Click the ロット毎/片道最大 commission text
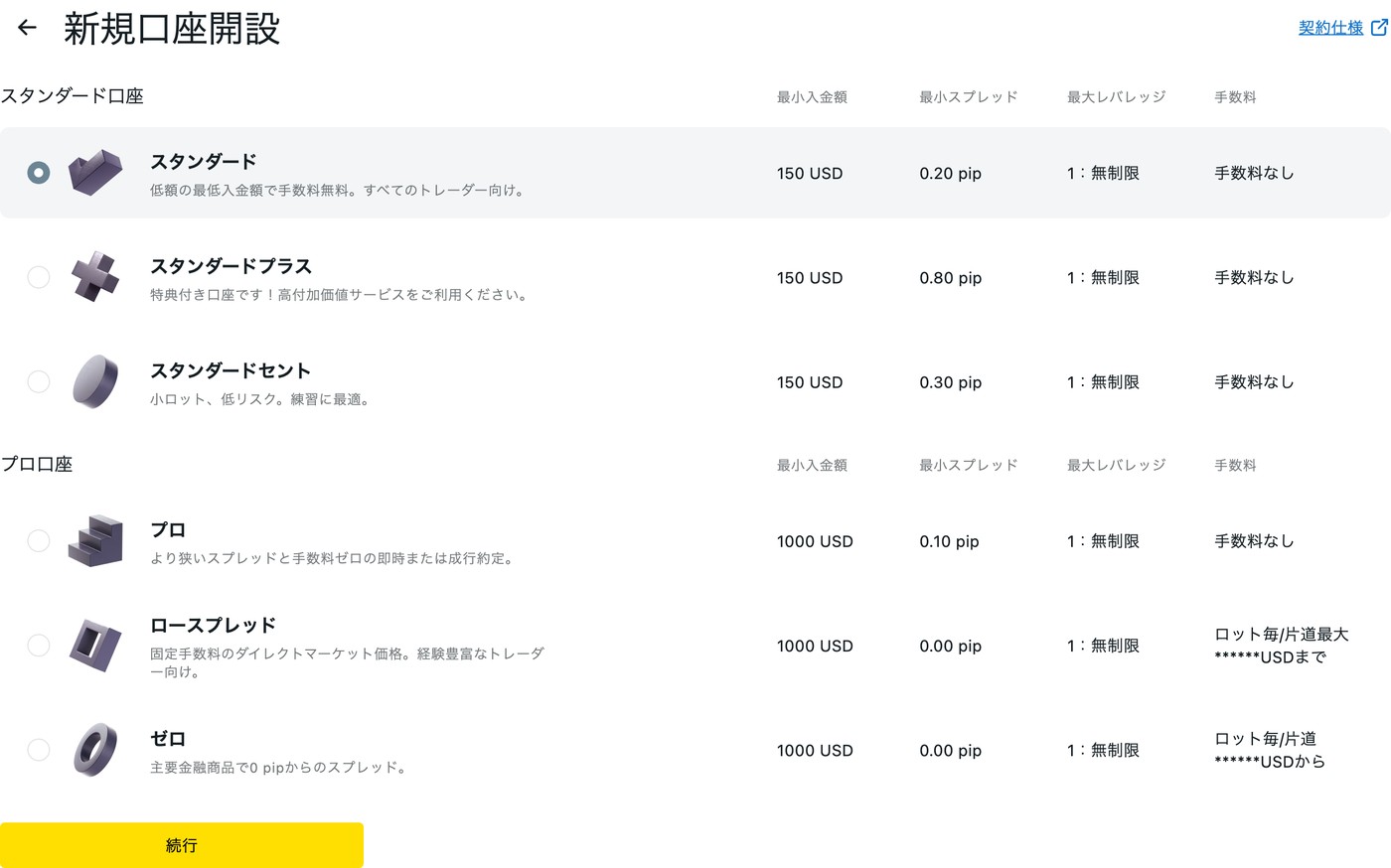 [x=1282, y=646]
